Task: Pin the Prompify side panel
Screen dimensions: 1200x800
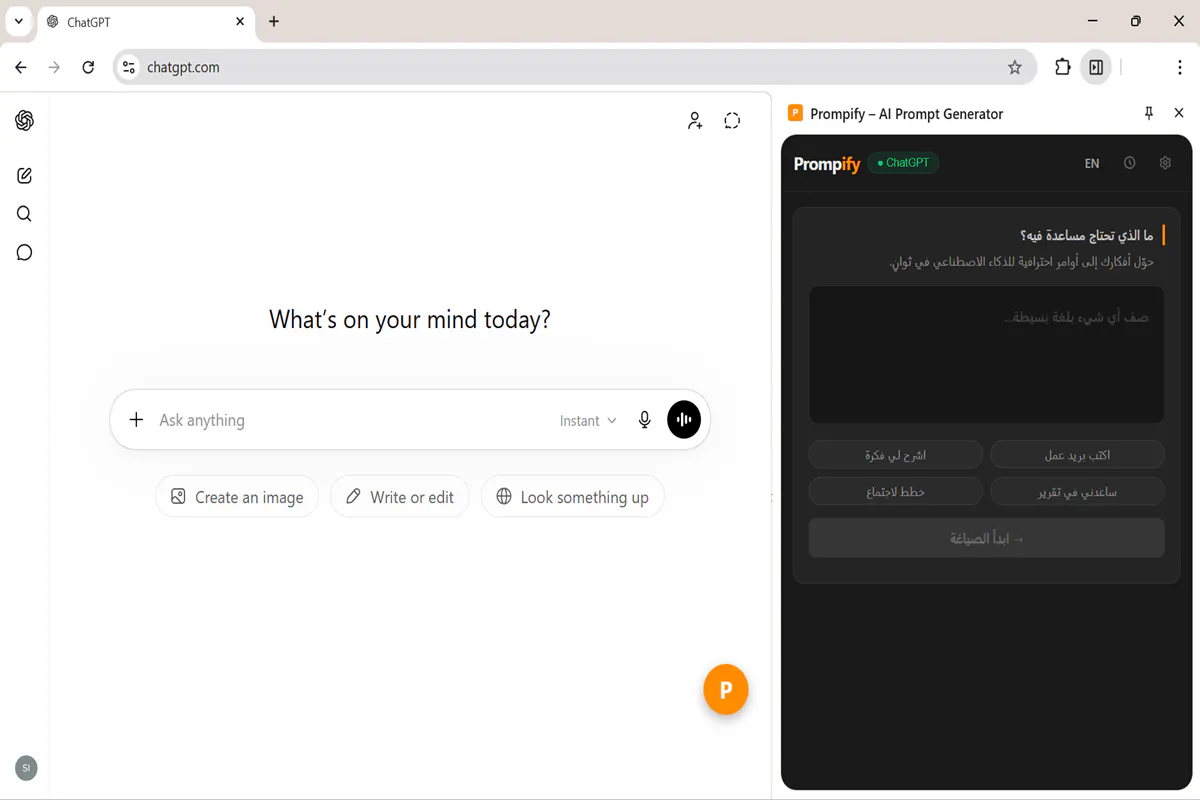Action: click(1149, 114)
